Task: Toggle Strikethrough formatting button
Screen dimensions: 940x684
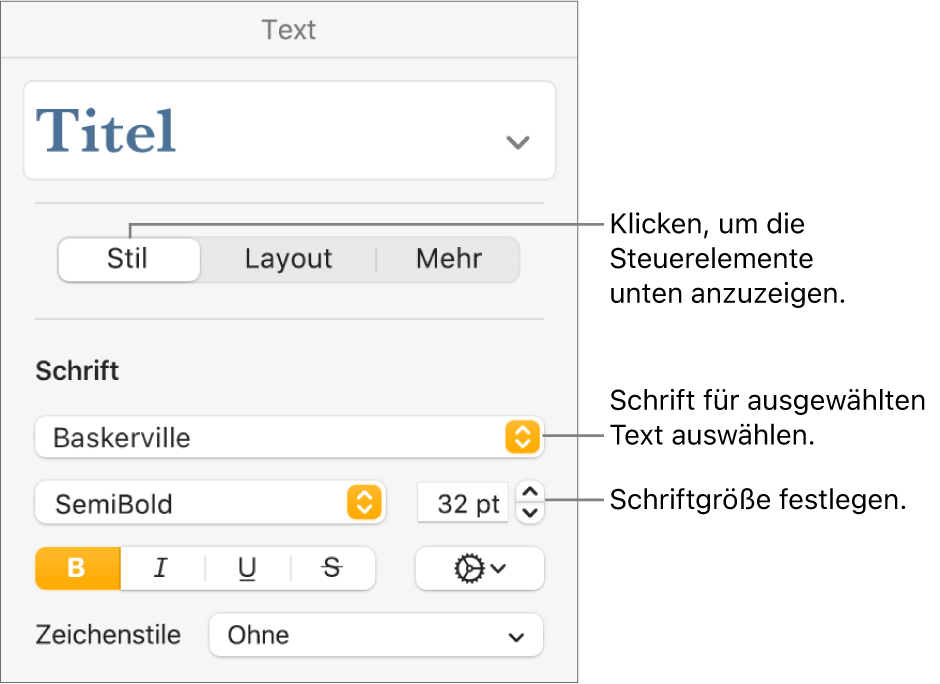Action: point(332,568)
